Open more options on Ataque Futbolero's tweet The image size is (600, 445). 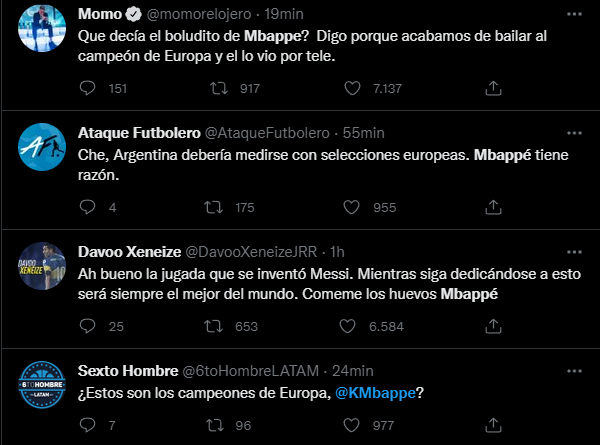(571, 134)
